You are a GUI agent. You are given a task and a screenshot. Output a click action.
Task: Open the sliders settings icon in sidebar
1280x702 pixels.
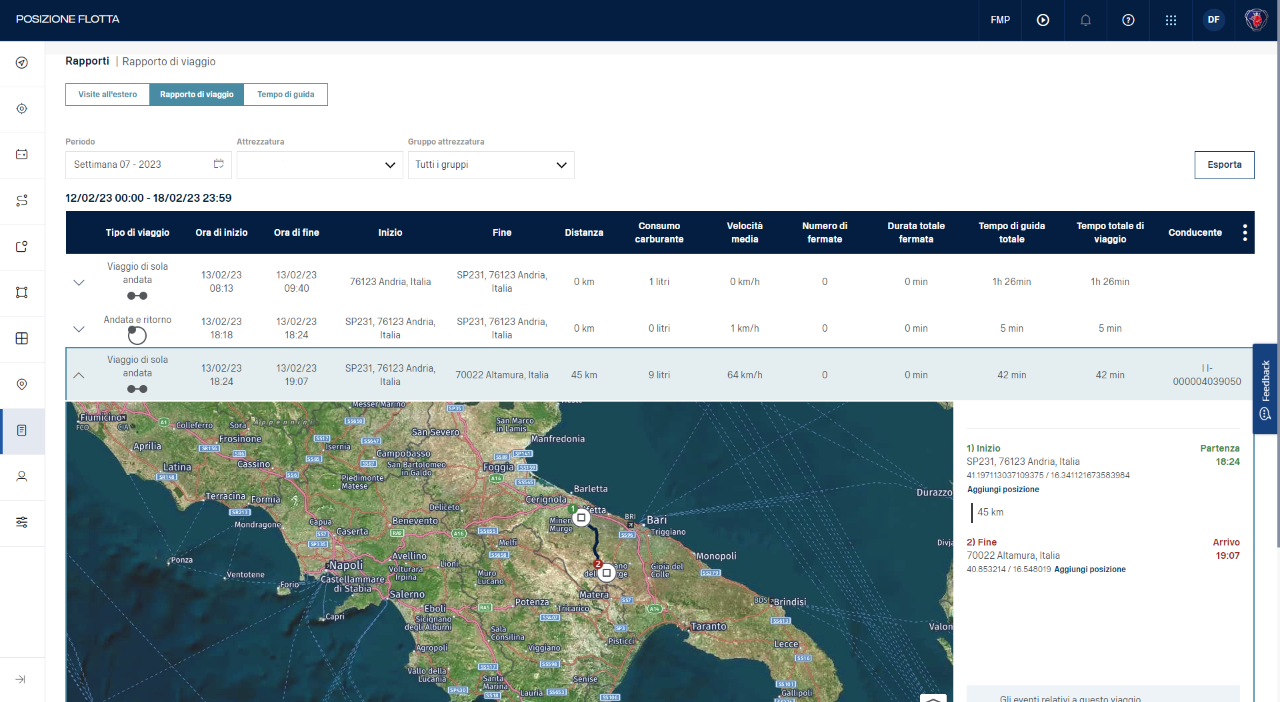pos(22,523)
